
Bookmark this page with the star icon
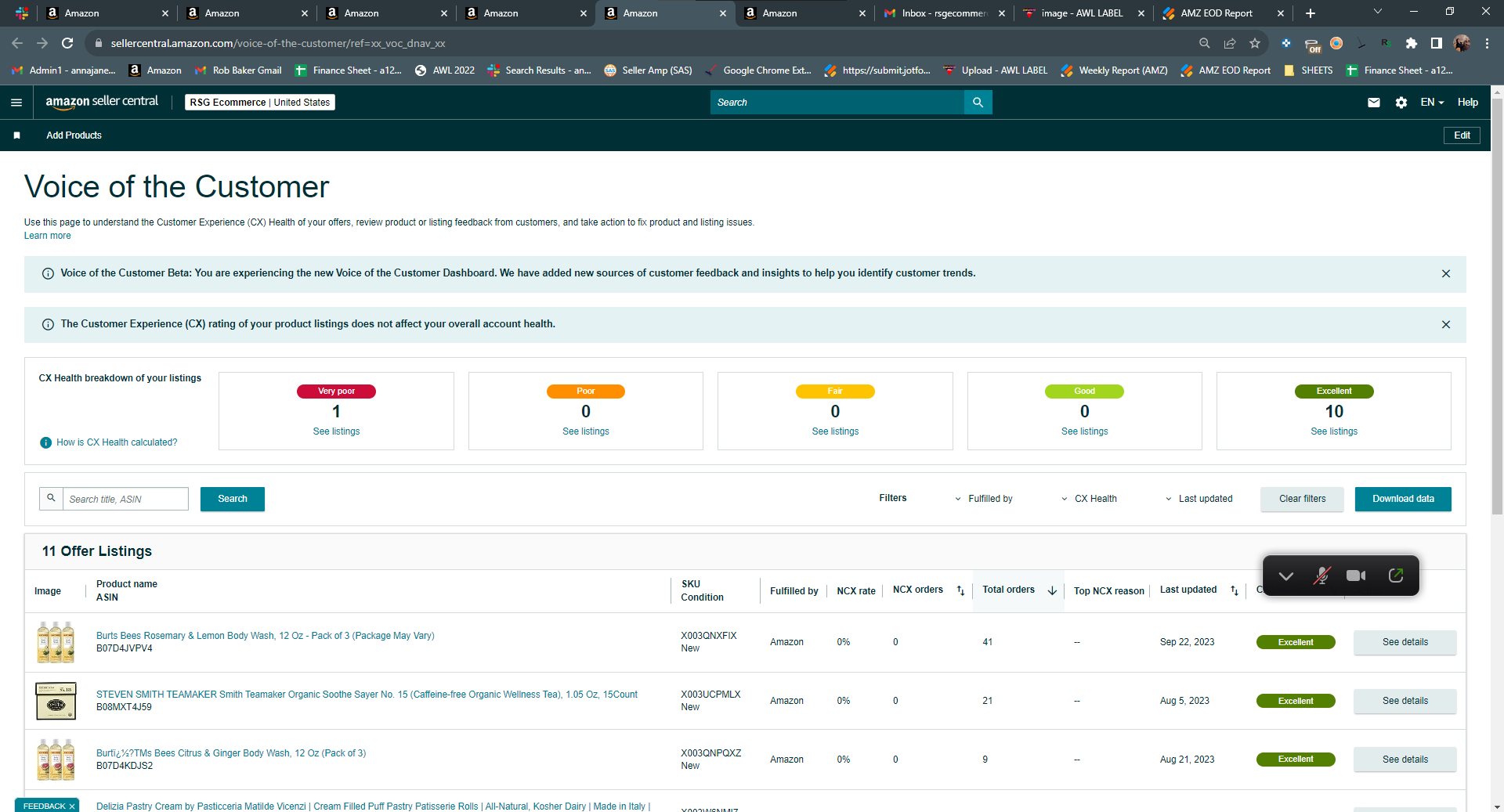1255,44
